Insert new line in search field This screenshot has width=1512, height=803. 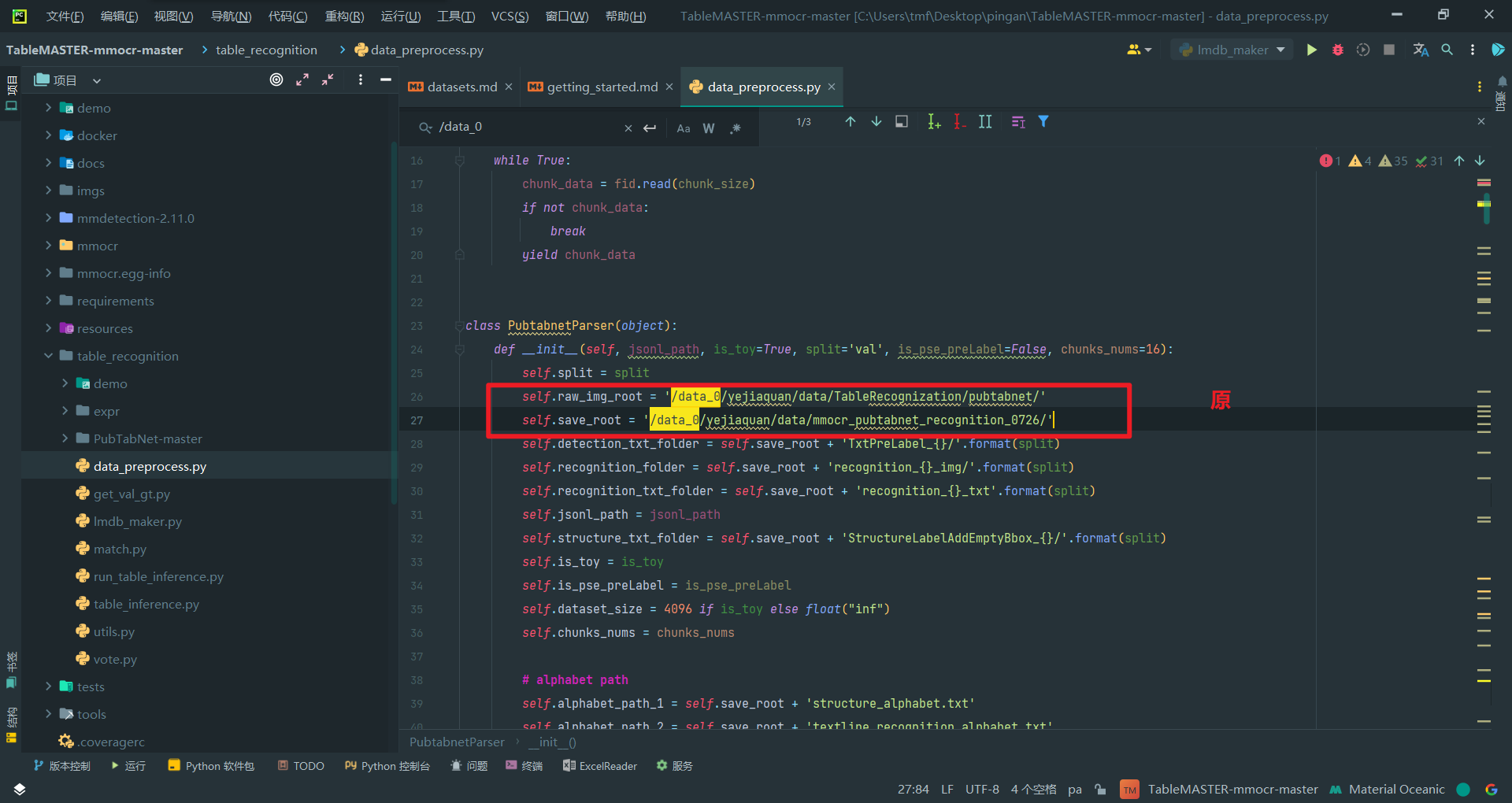(650, 128)
